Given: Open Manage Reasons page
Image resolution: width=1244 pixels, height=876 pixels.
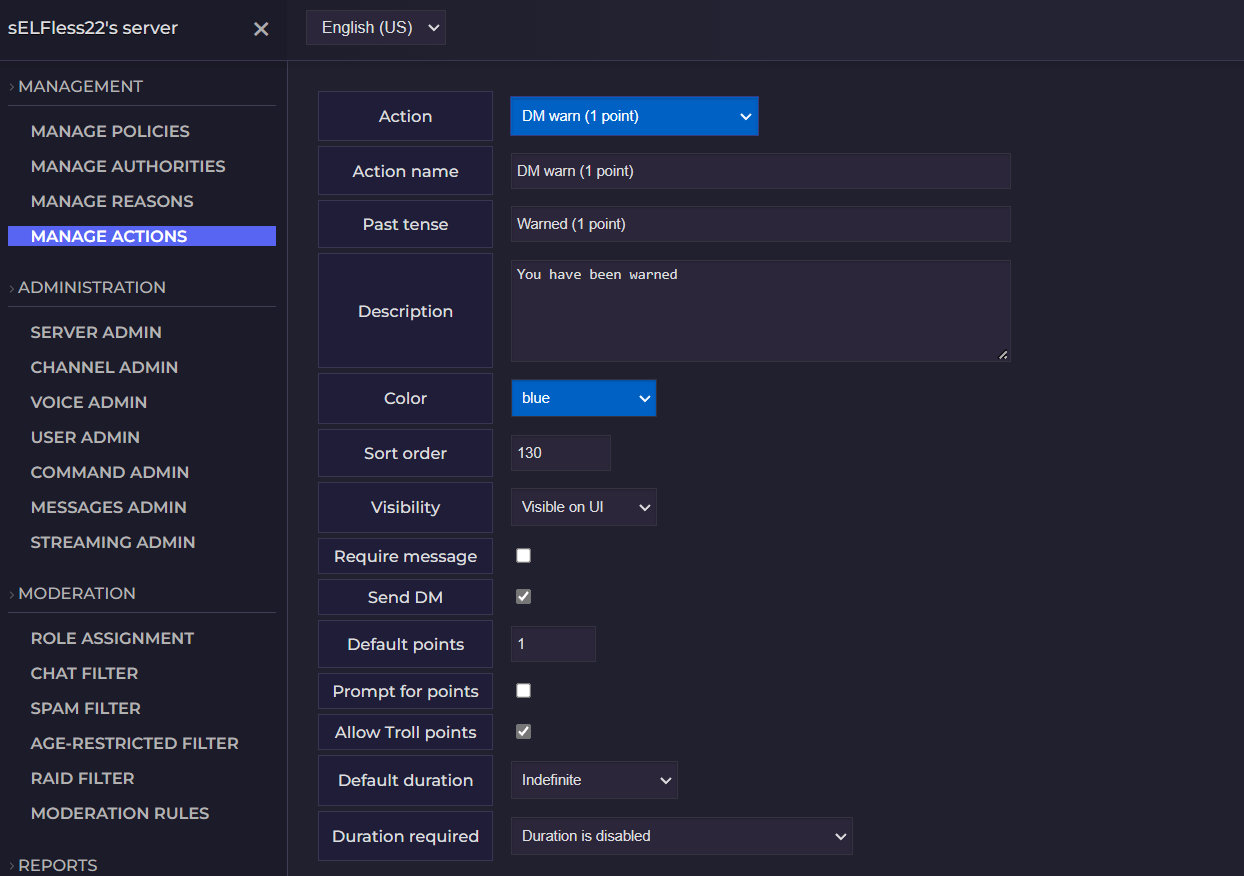Looking at the screenshot, I should click(112, 201).
